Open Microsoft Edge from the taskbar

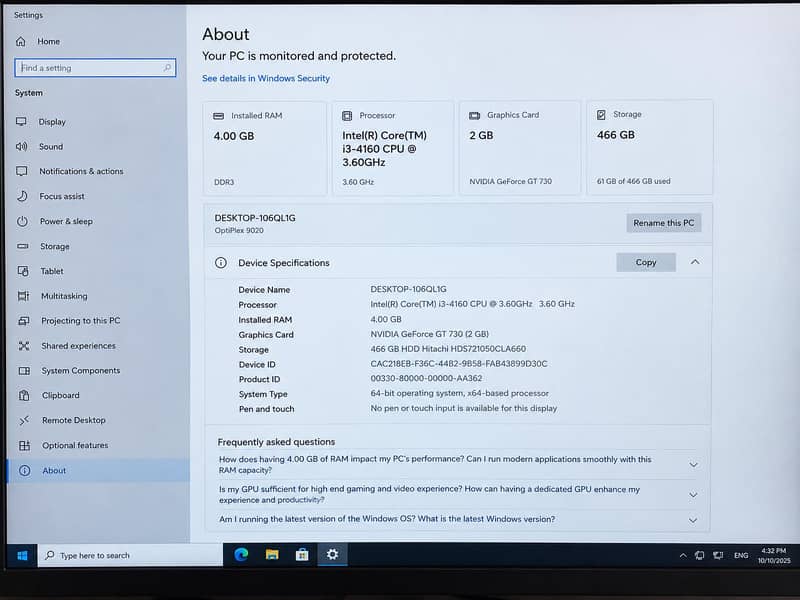tap(241, 555)
